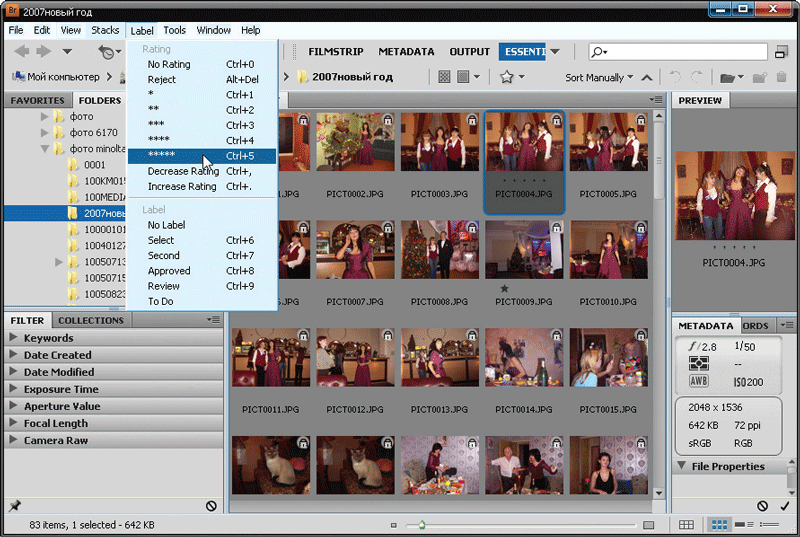The width and height of the screenshot is (800, 537).
Task: View content as list icon
Action: [769, 525]
